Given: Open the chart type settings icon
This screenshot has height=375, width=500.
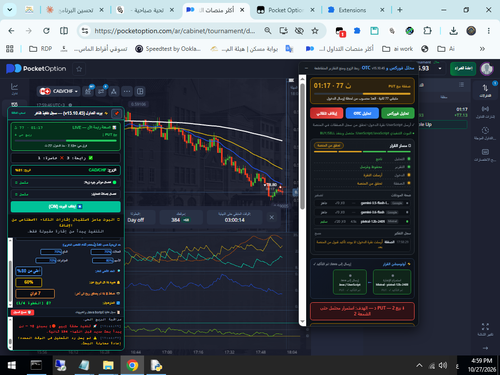Looking at the screenshot, I should tap(88, 91).
